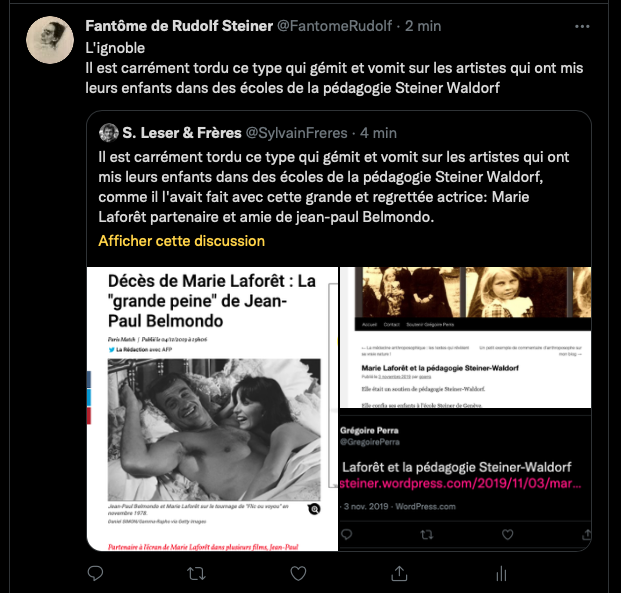The height and width of the screenshot is (593, 621).
Task: Click the retweet icon inside embedded screenshot
Action: pyautogui.click(x=427, y=535)
